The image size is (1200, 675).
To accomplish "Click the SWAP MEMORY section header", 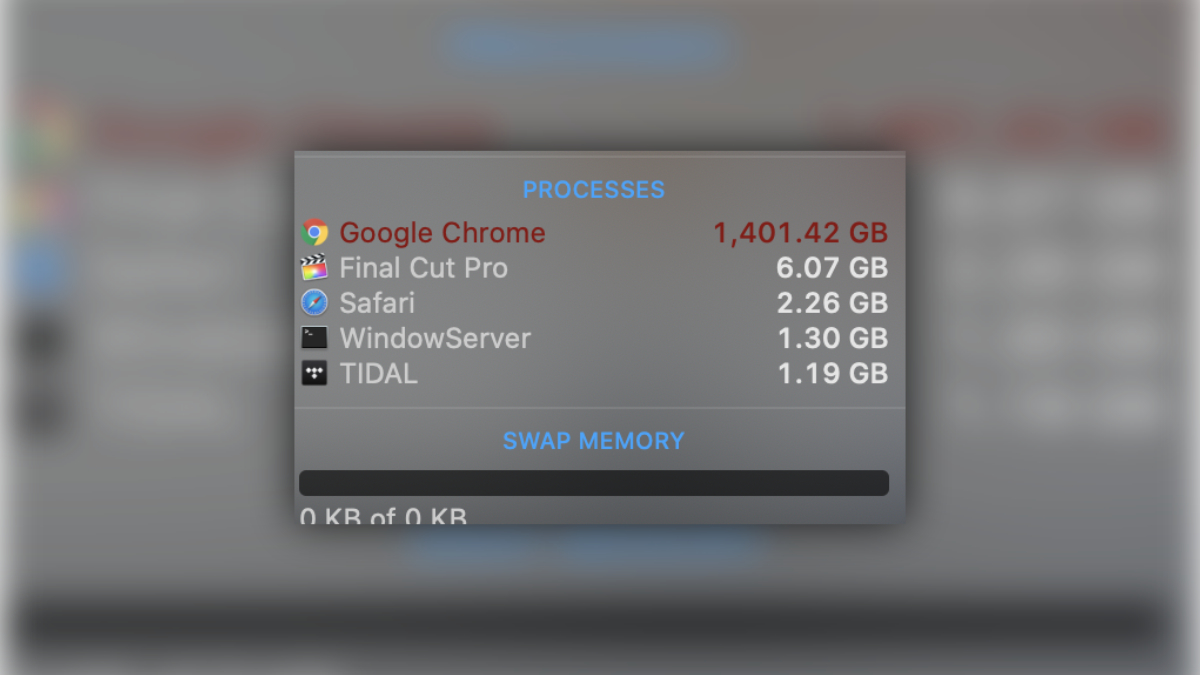I will [594, 441].
